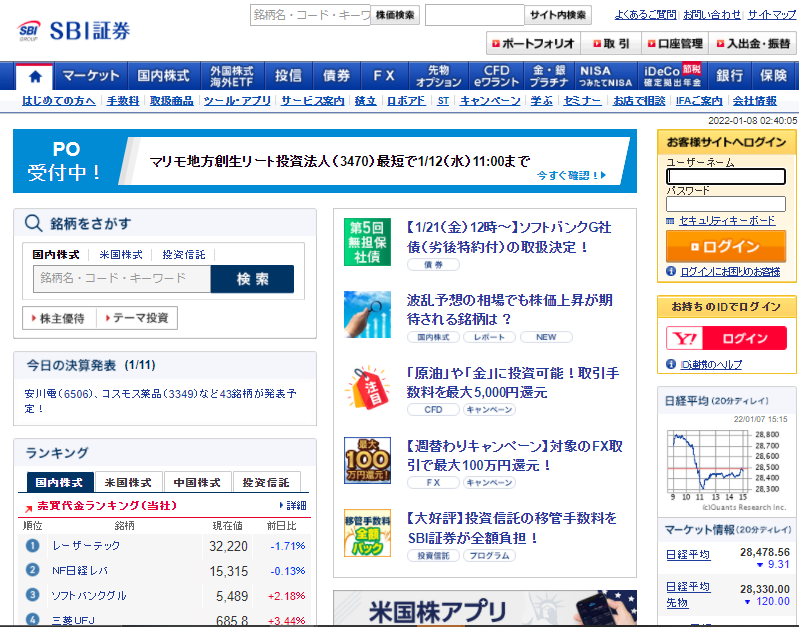Open the FX menu
This screenshot has width=799, height=627.
coord(384,76)
